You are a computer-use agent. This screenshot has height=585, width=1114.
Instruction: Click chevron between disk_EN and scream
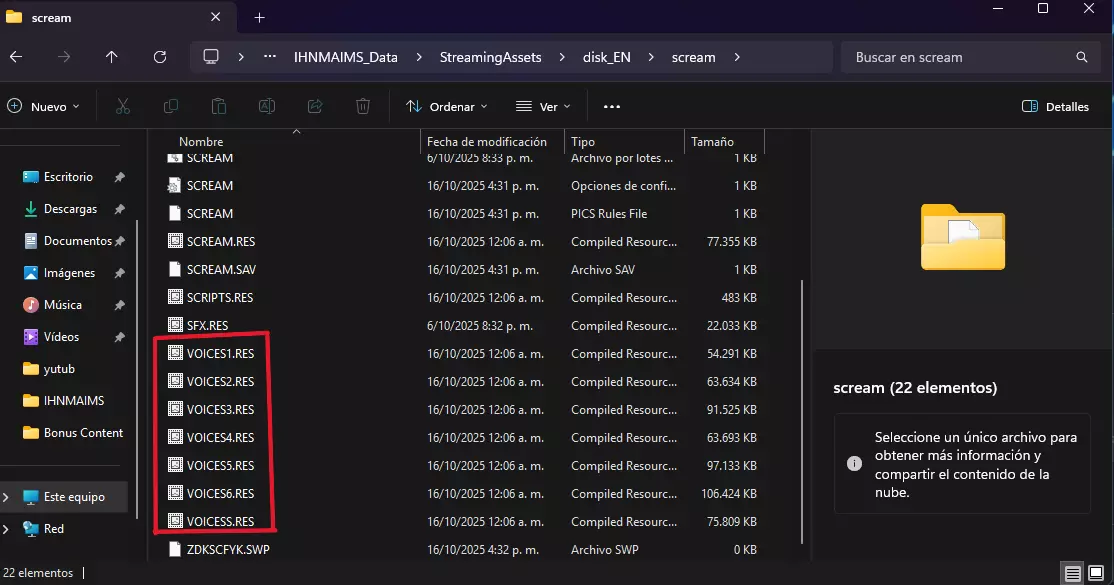tap(651, 57)
